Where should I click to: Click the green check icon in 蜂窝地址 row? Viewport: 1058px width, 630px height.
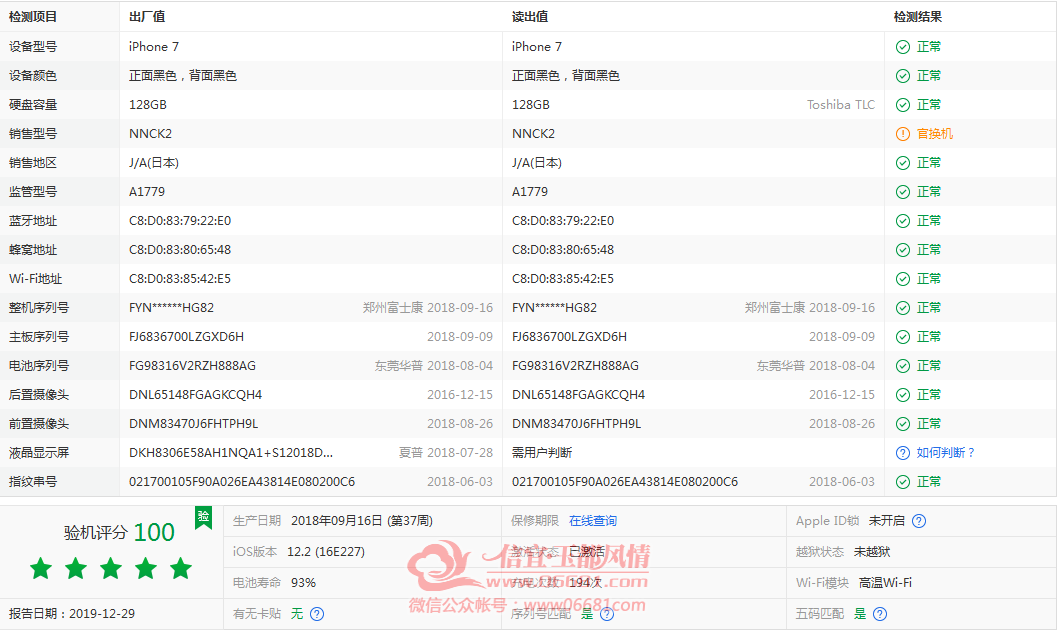[x=902, y=250]
